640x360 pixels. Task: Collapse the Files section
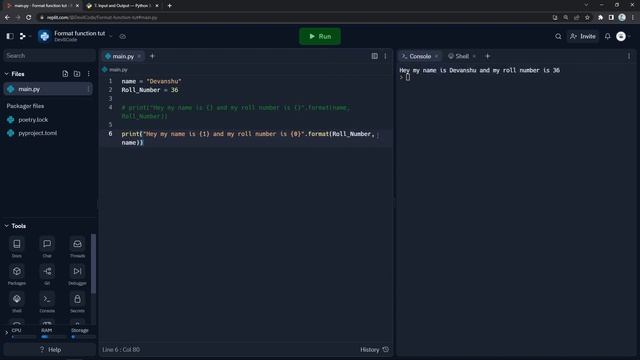point(7,74)
